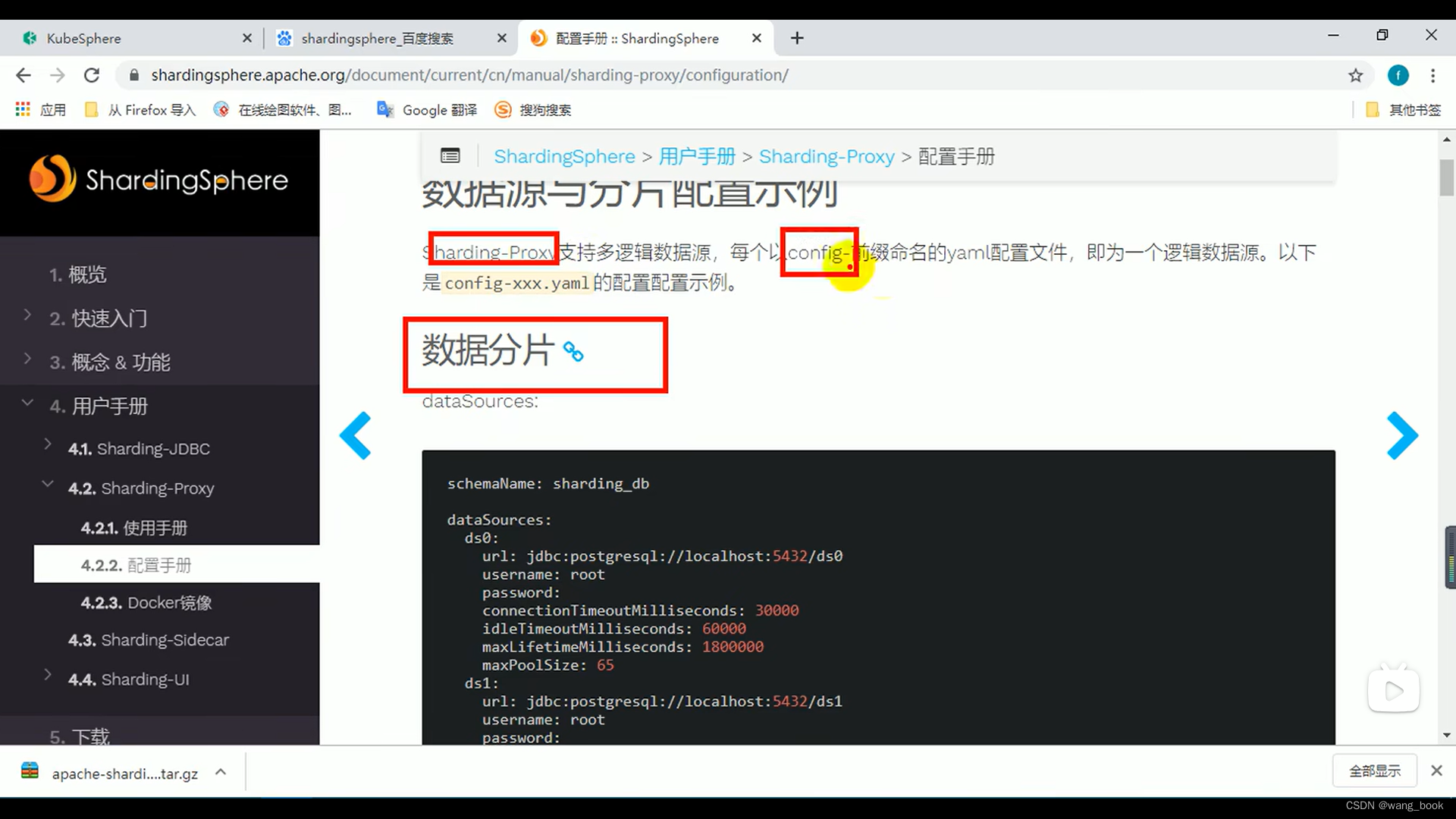Open sidebar item 1. 概览
The image size is (1456, 819).
[77, 275]
